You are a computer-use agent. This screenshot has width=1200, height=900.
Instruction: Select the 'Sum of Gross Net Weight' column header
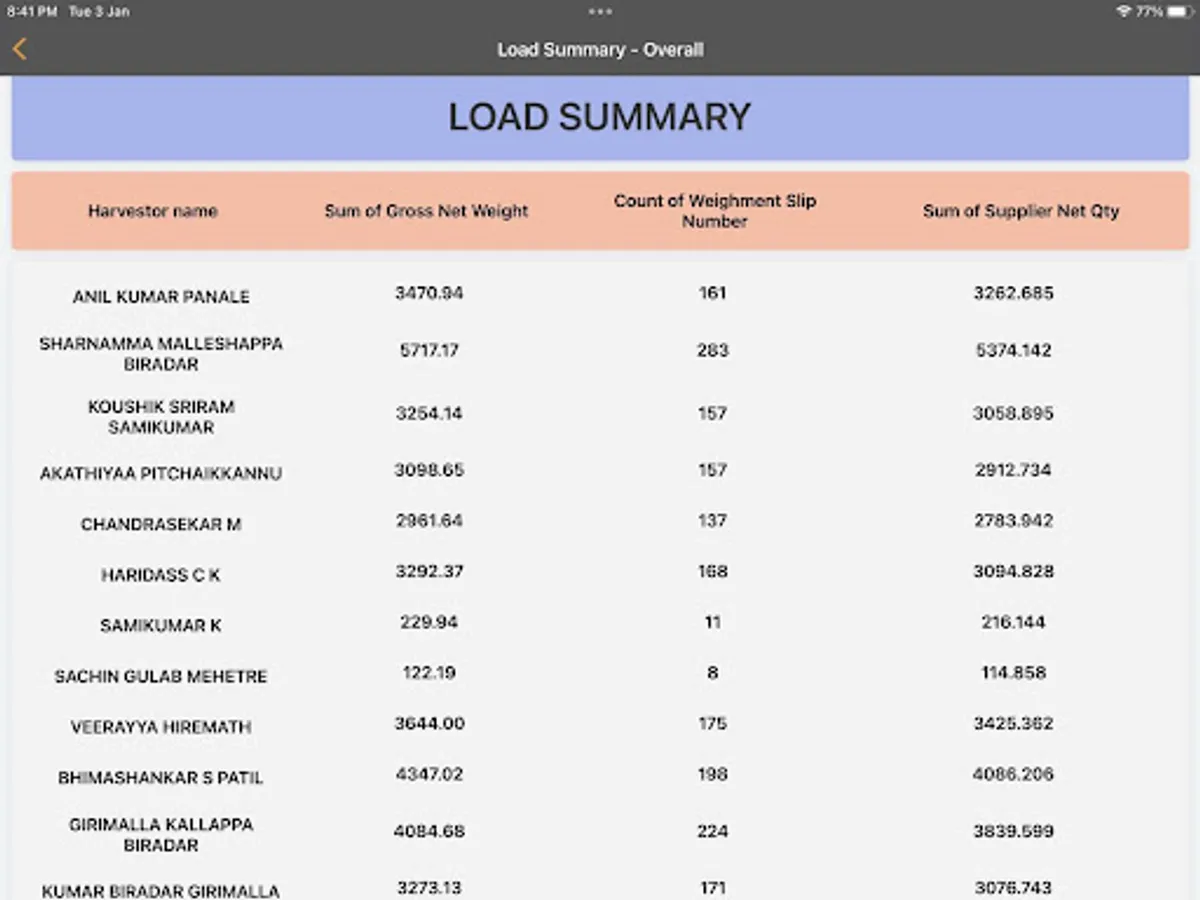tap(426, 211)
